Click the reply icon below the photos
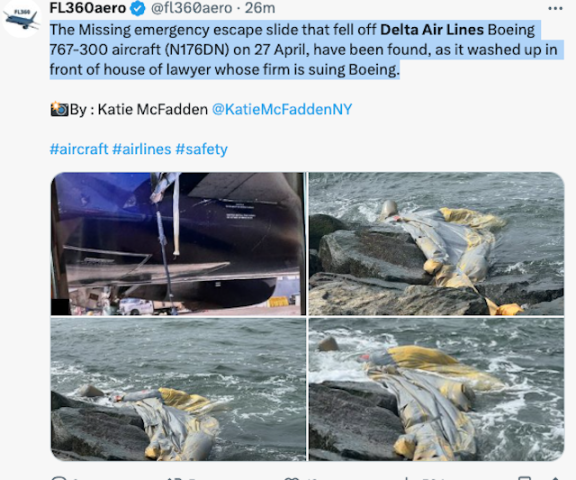 (59, 477)
